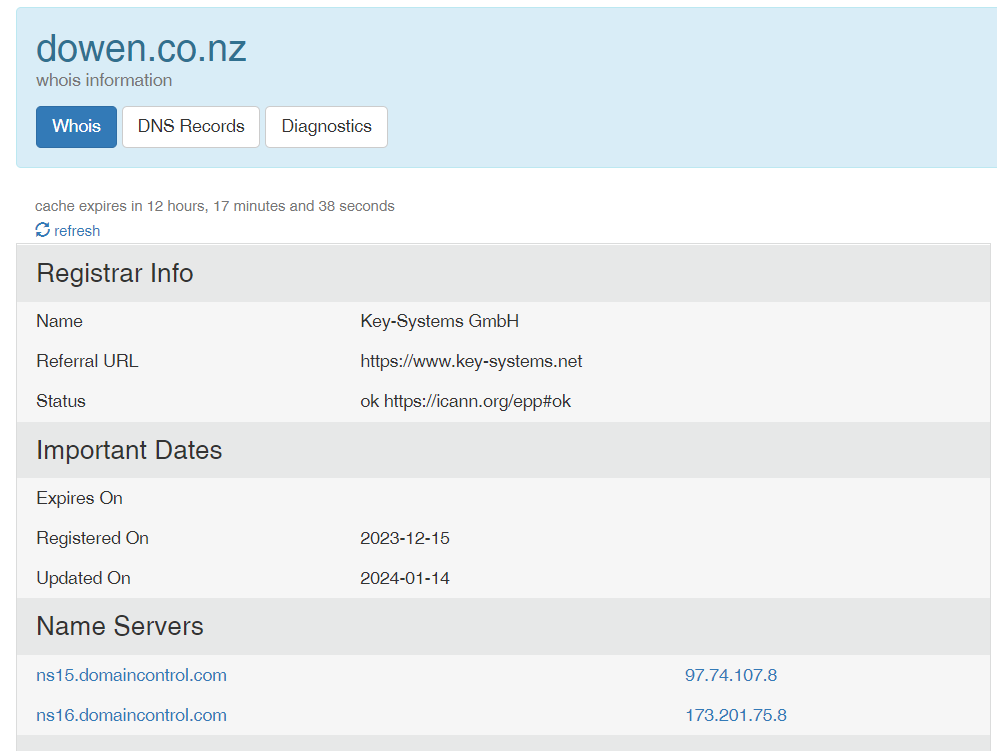Click the registered date 2023-12-15
This screenshot has width=997, height=751.
(405, 538)
